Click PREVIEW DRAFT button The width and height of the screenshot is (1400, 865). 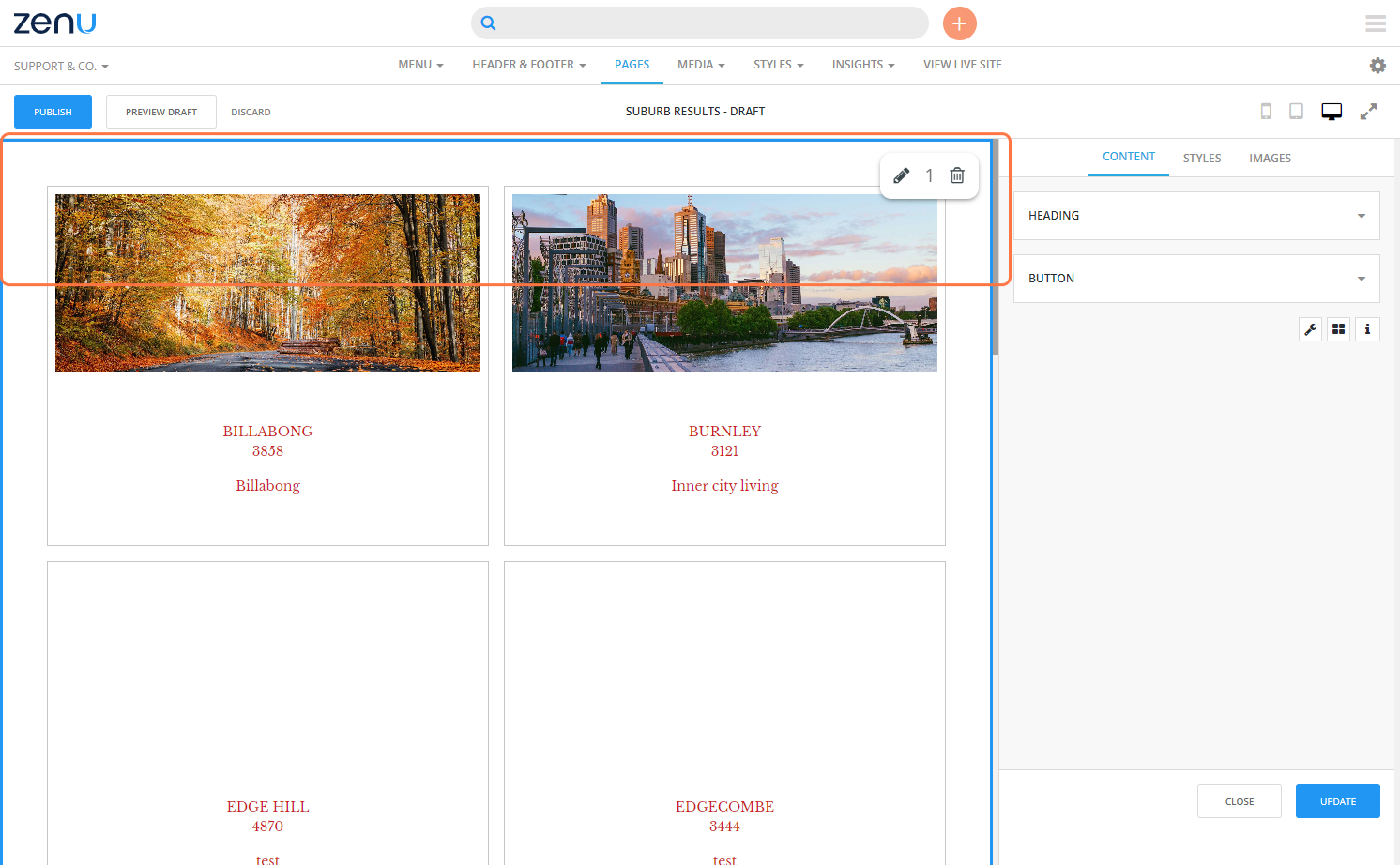(x=161, y=112)
